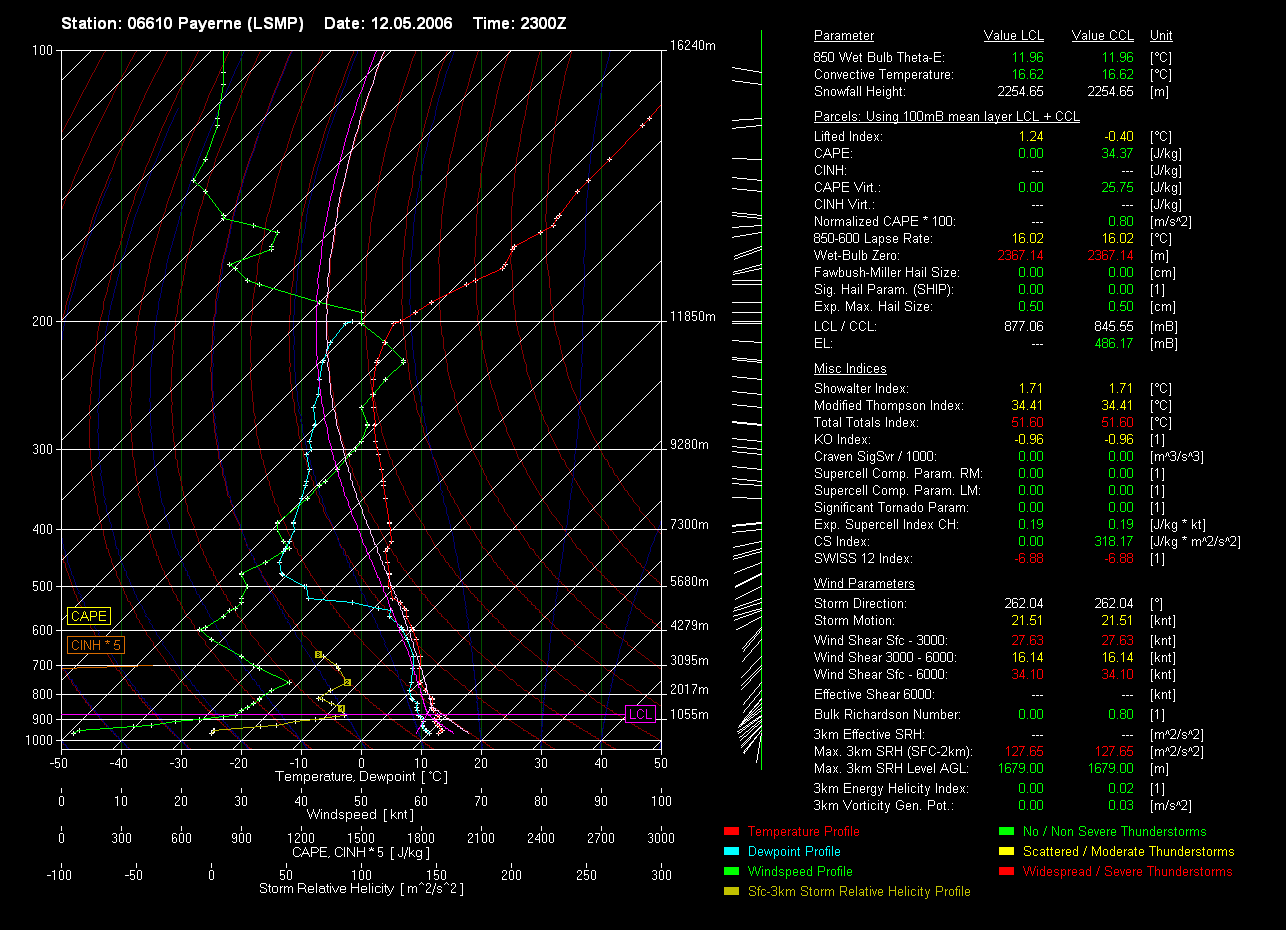Click the Parcels 100mB mean layer heading

(x=947, y=116)
